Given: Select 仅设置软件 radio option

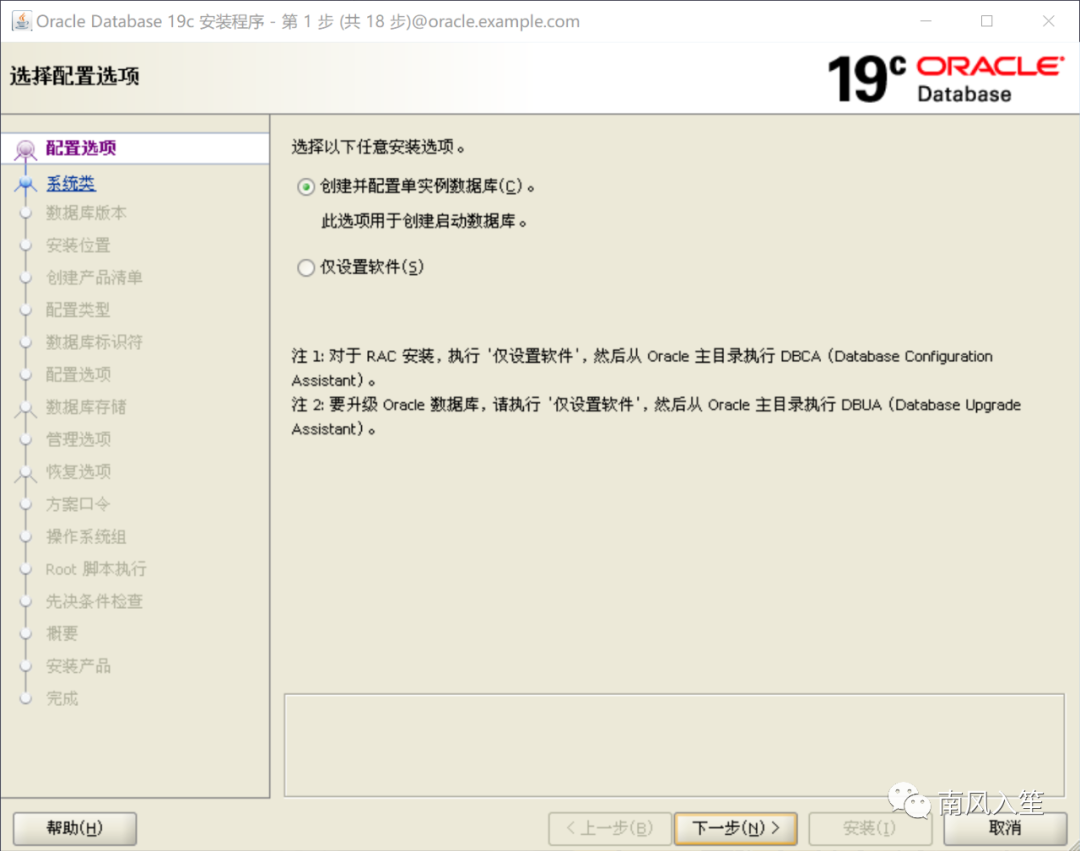Looking at the screenshot, I should (x=306, y=267).
